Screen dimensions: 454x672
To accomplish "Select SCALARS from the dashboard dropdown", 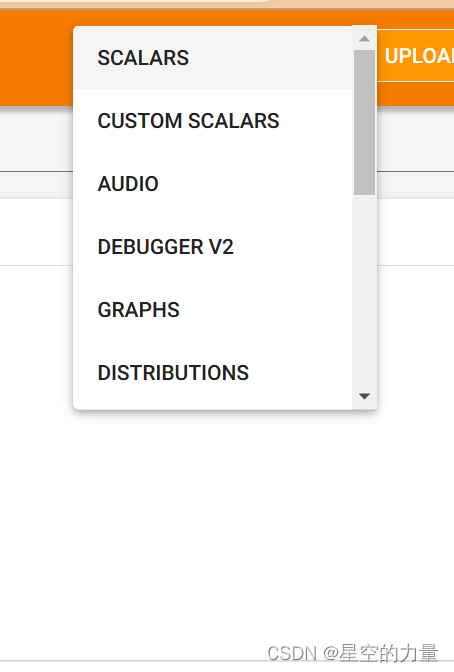I will (213, 57).
